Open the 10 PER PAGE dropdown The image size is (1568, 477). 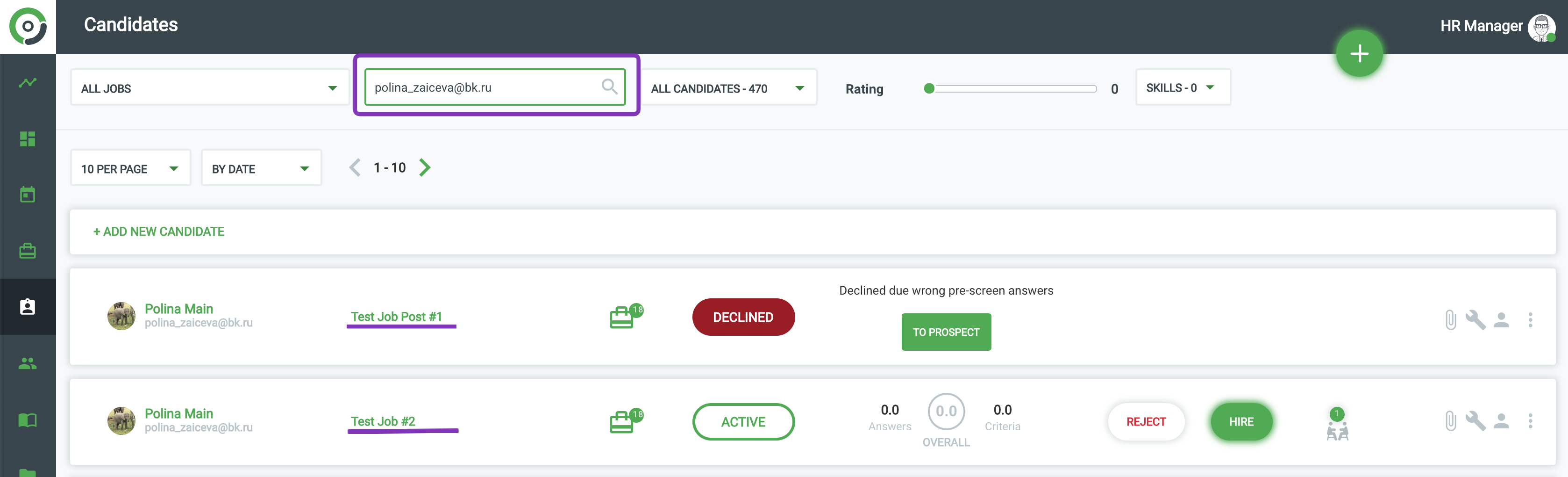tap(130, 168)
